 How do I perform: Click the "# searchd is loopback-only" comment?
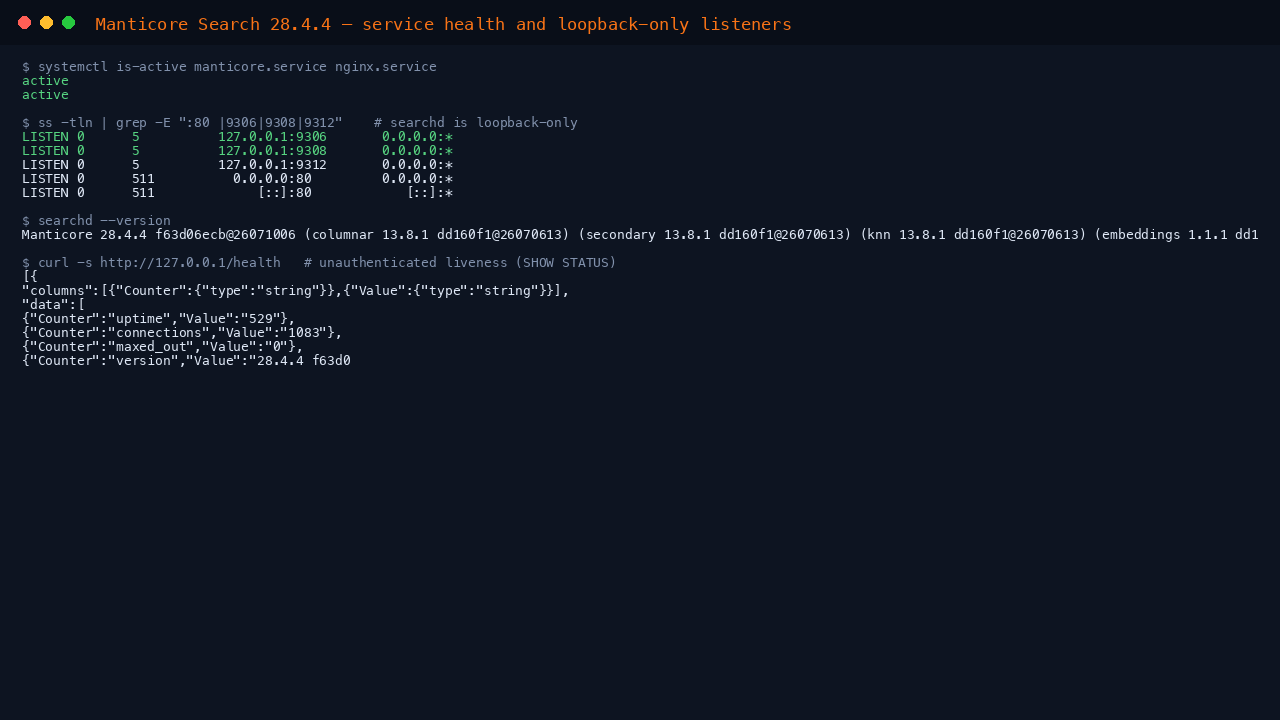pyautogui.click(x=476, y=123)
